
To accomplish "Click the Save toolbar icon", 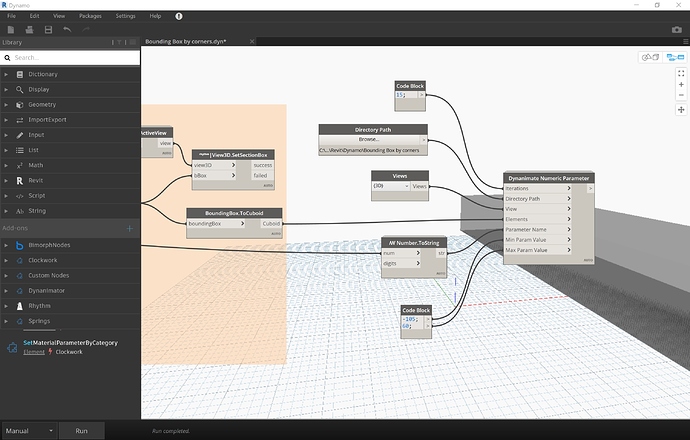I will pyautogui.click(x=48, y=29).
